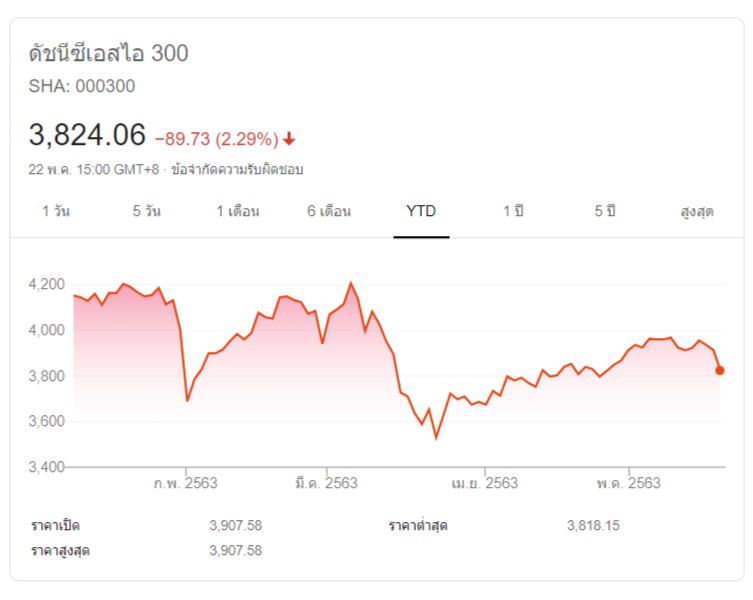Viewport: 753px width, 600px height.
Task: Switch to the 1 วัน tab
Action: click(56, 211)
